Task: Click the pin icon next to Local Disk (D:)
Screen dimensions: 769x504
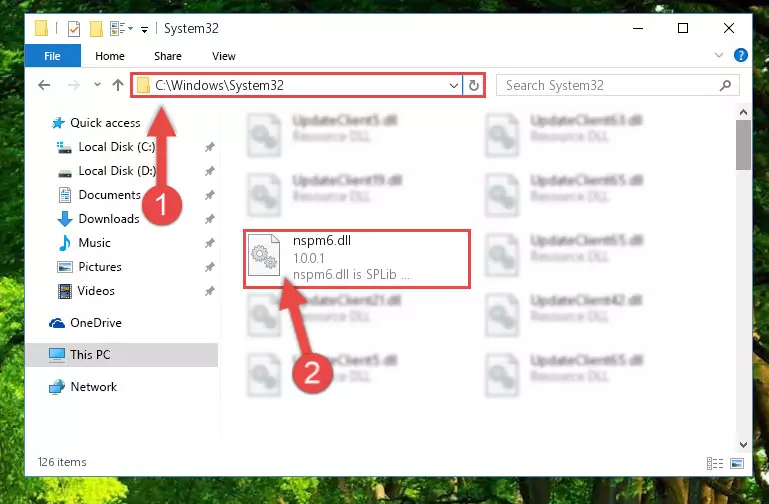Action: (x=209, y=171)
